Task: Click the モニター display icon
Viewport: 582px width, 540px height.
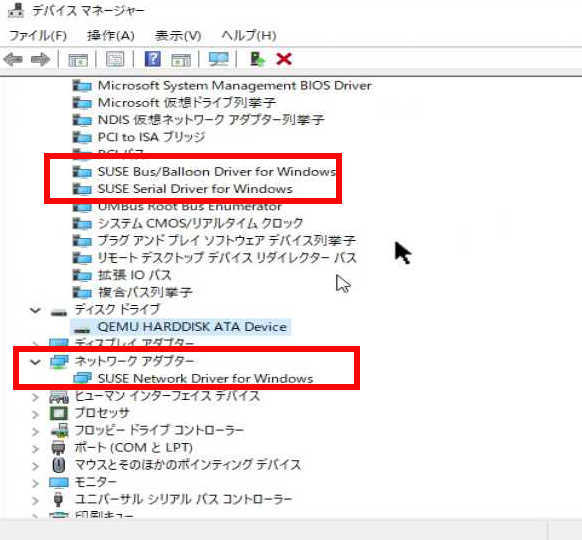Action: [59, 482]
